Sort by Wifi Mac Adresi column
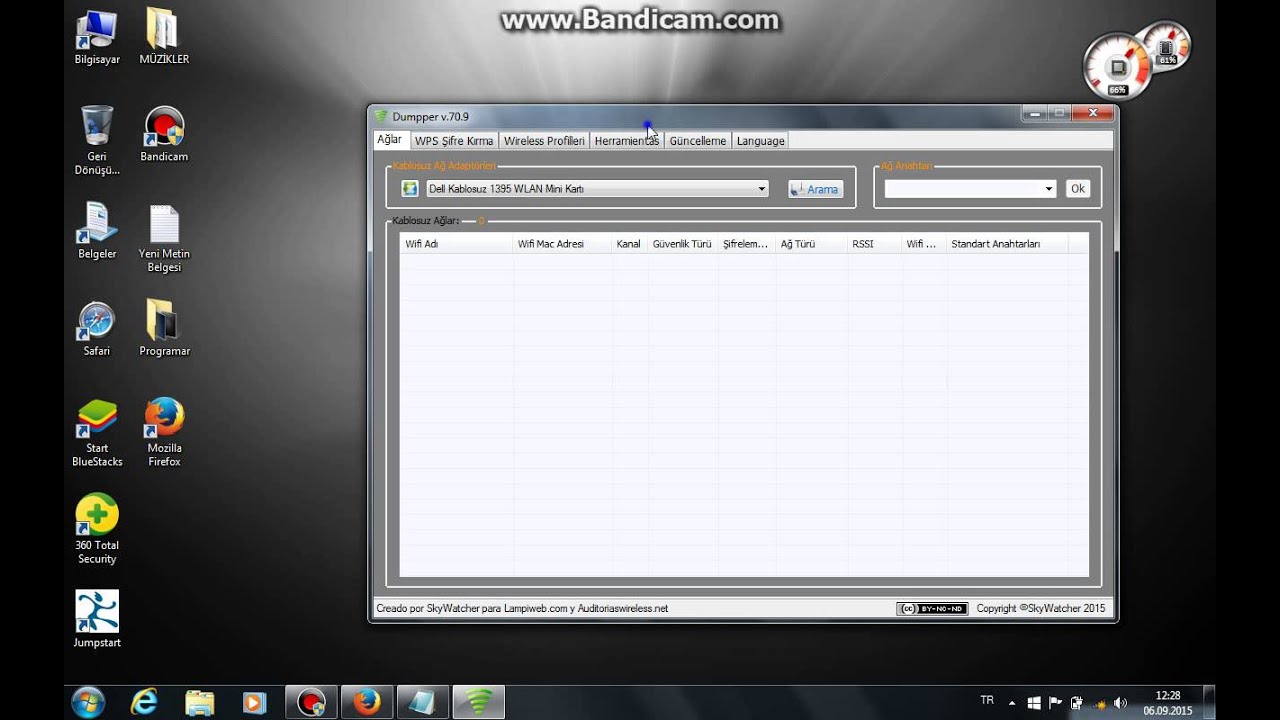 (562, 244)
